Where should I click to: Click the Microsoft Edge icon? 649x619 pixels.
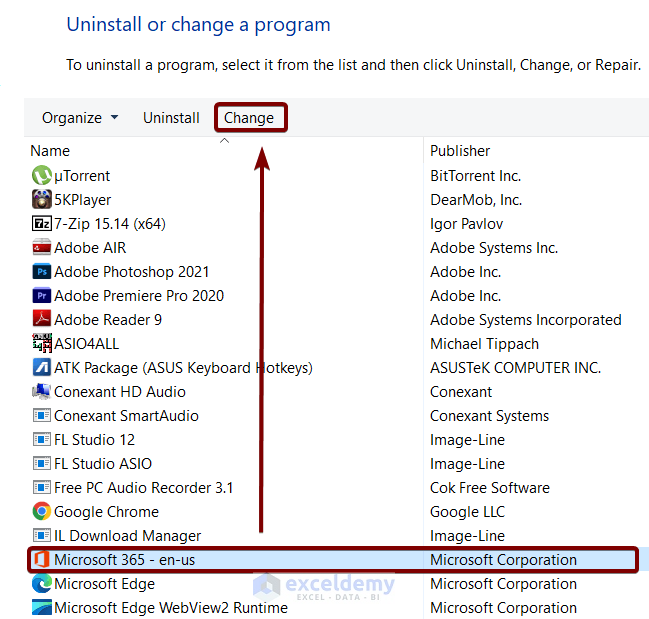(42, 583)
